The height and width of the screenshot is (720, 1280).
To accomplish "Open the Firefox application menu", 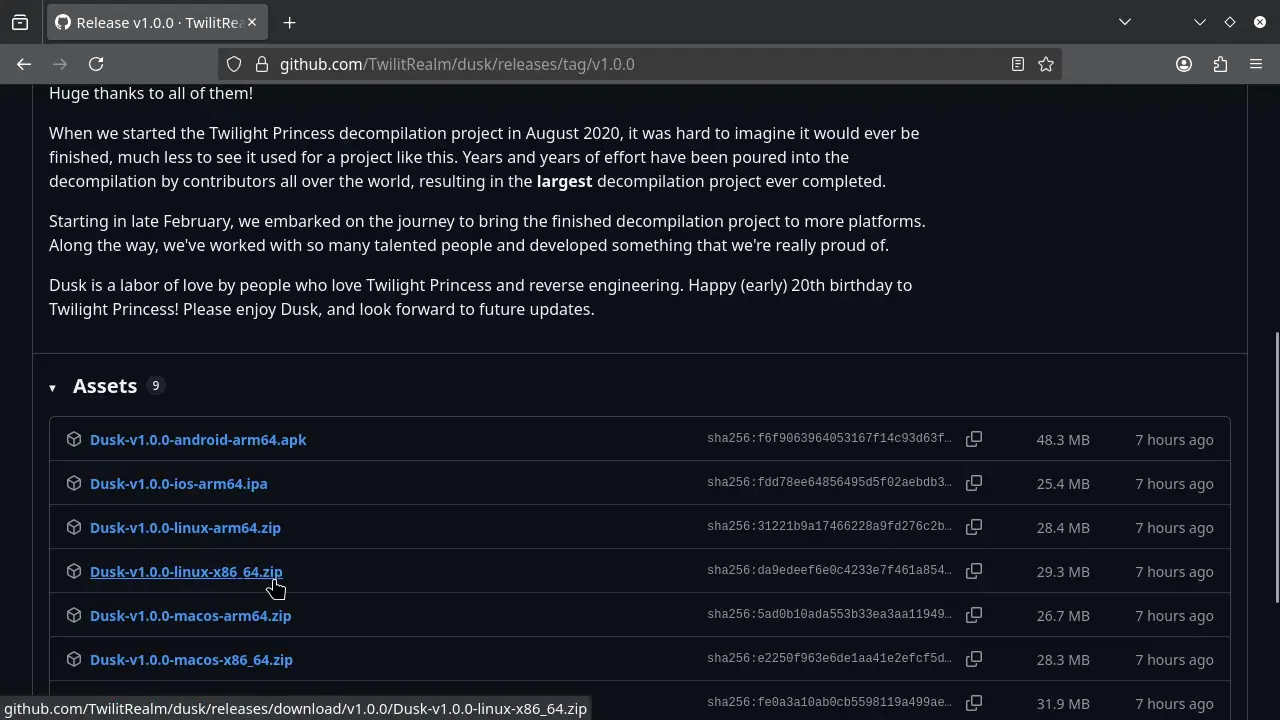I will (x=1256, y=64).
